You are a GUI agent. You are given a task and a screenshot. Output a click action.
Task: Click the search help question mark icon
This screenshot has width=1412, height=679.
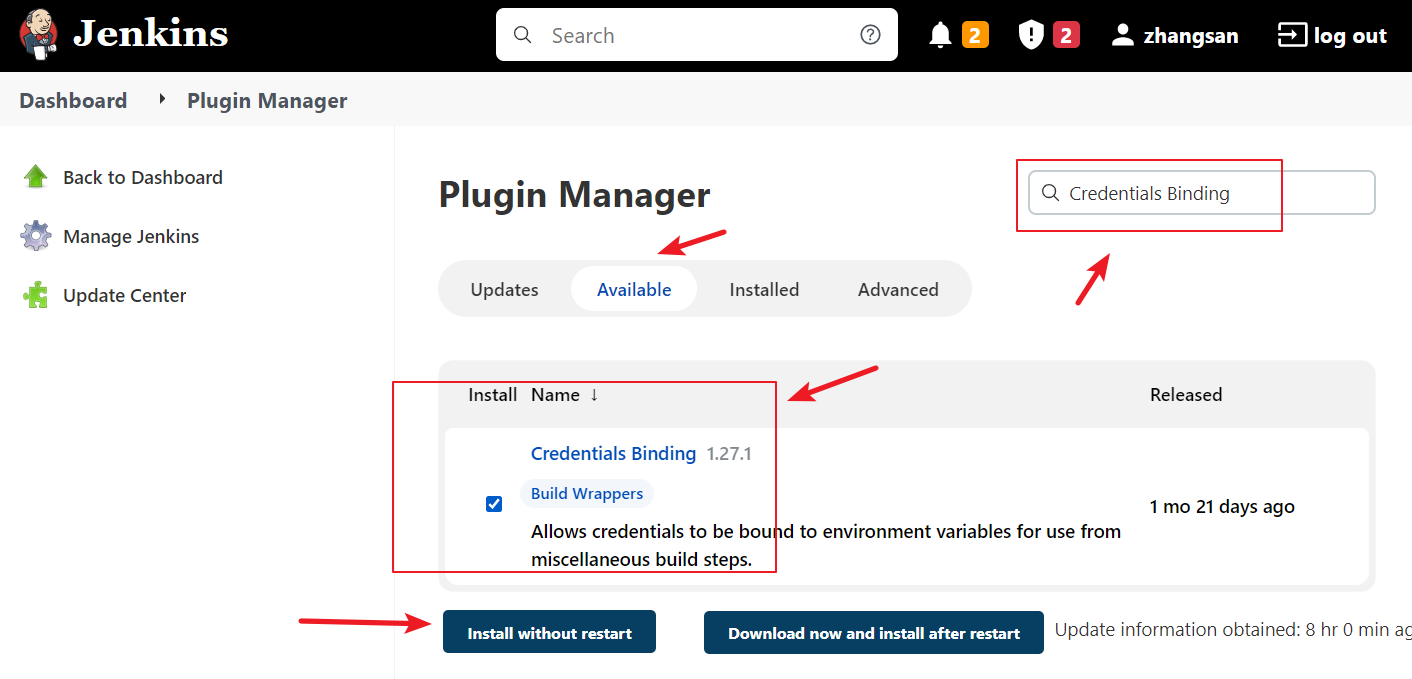[870, 35]
